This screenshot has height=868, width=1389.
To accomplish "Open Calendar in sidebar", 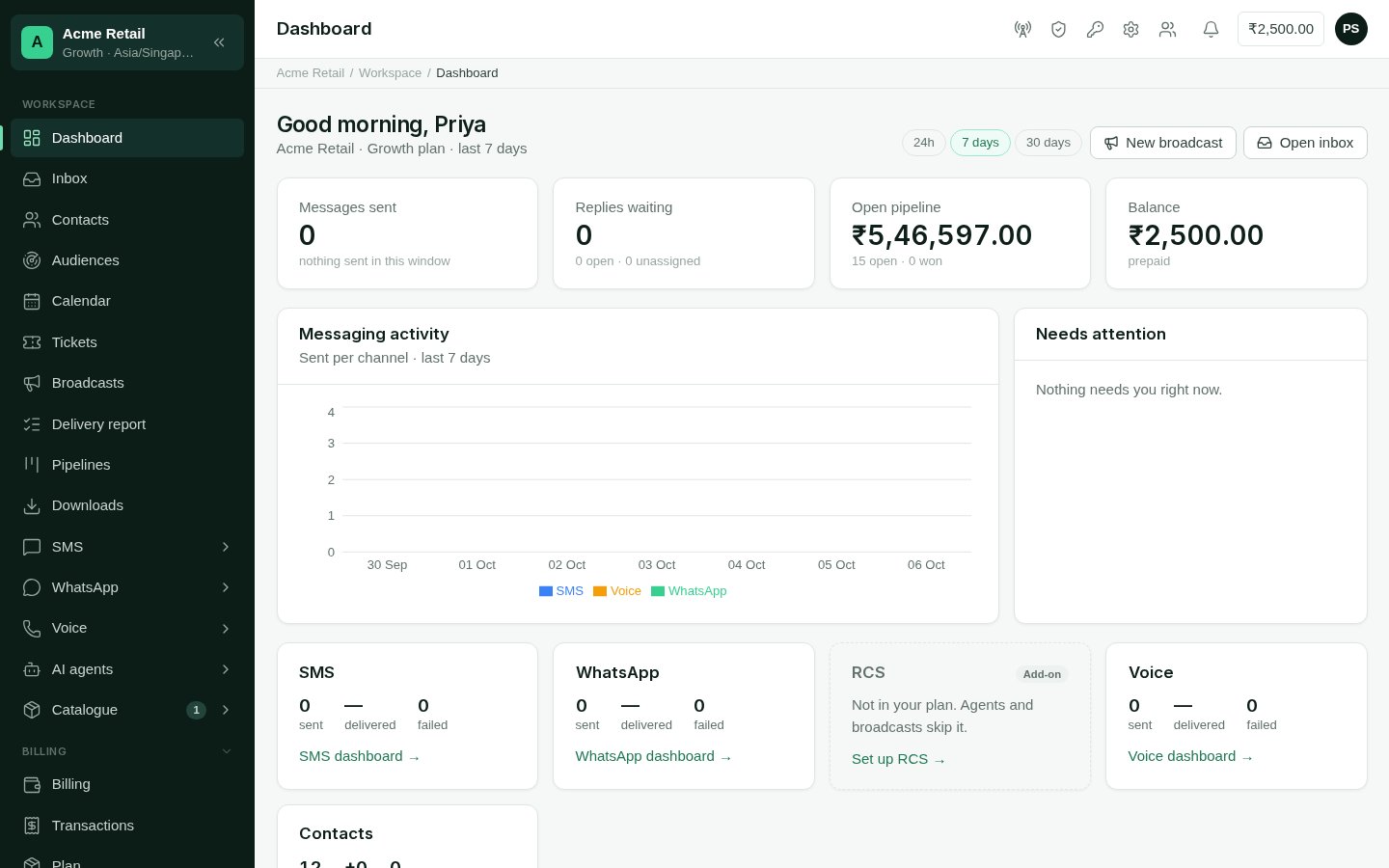I will (x=127, y=301).
